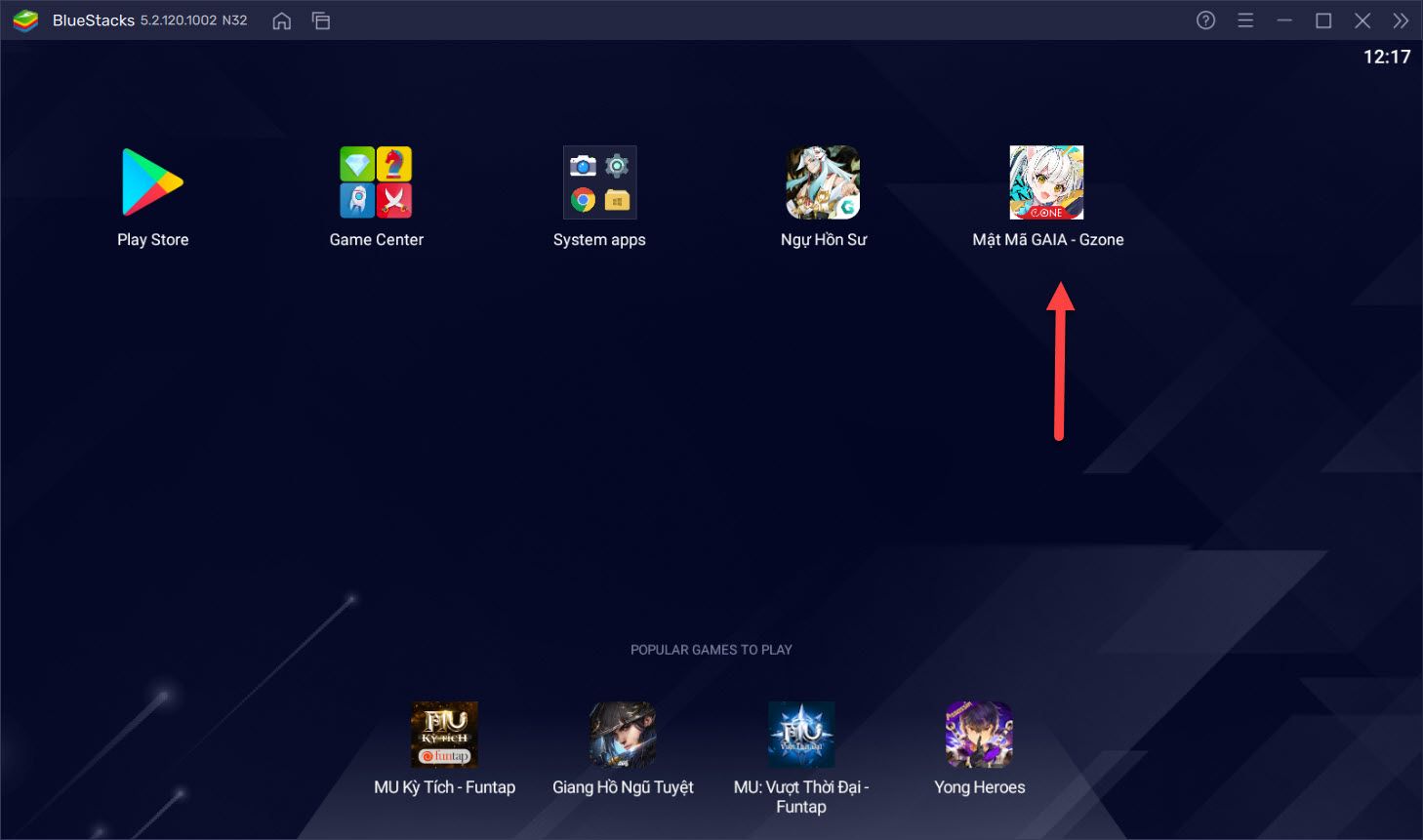Open MU Kỳ Tích - Funtap game

tap(444, 734)
